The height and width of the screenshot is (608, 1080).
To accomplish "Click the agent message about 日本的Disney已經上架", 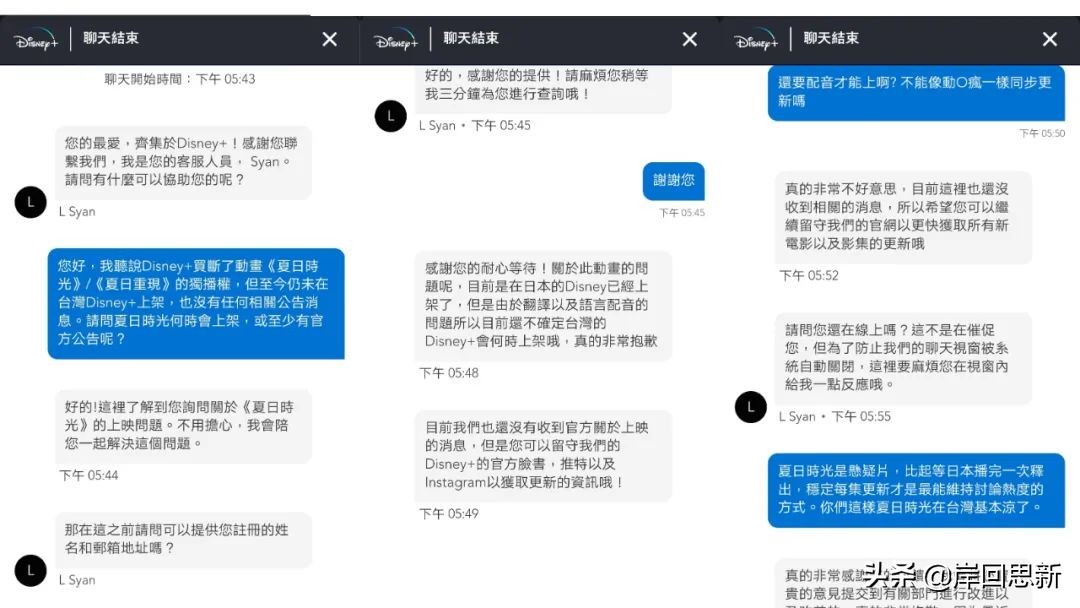I will coord(543,306).
